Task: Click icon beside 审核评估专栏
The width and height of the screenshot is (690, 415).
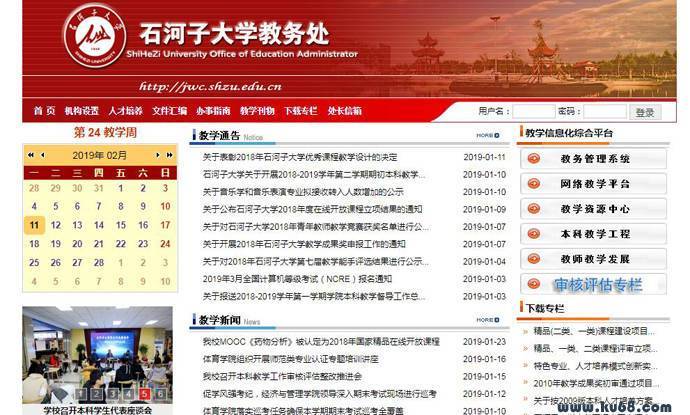Action: coord(534,284)
